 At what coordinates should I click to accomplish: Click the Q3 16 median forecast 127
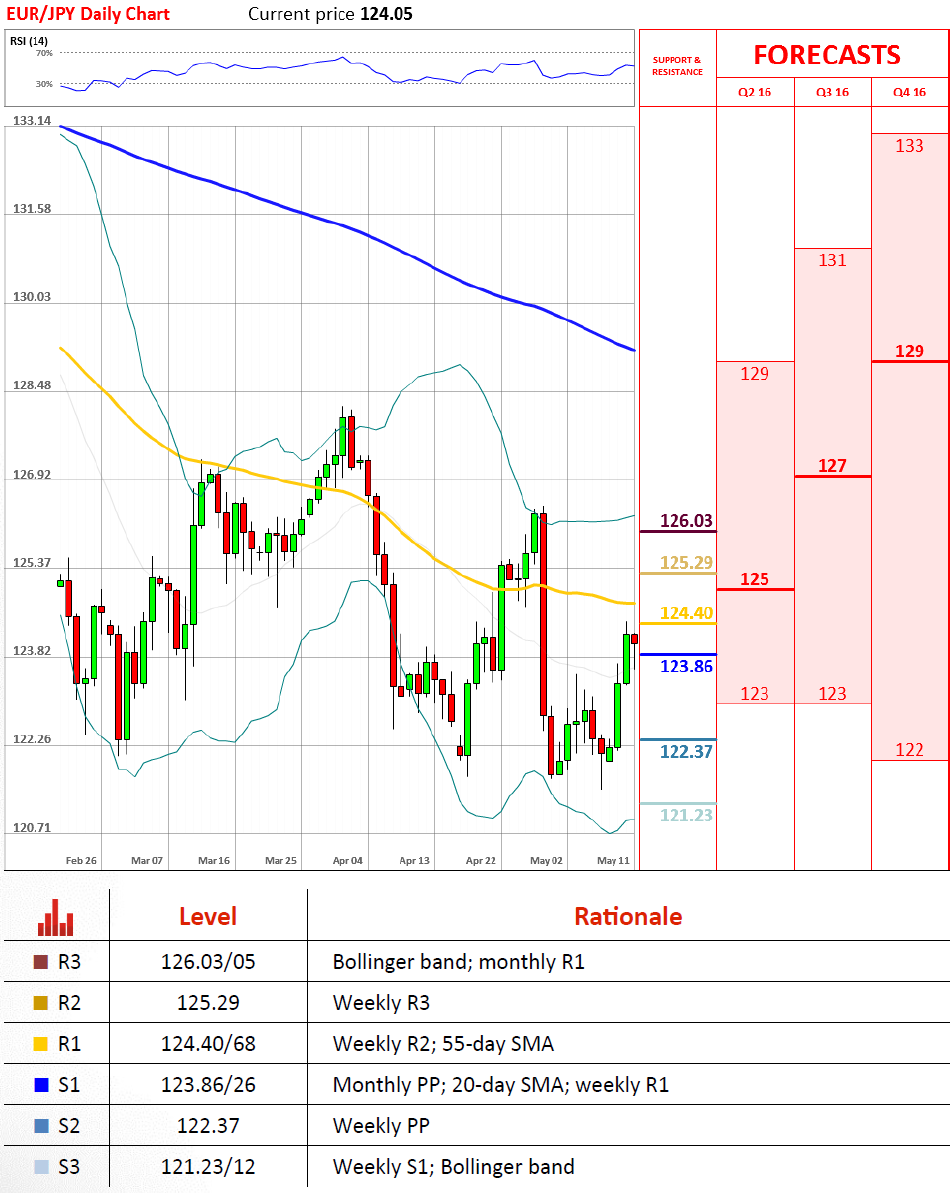pyautogui.click(x=833, y=466)
